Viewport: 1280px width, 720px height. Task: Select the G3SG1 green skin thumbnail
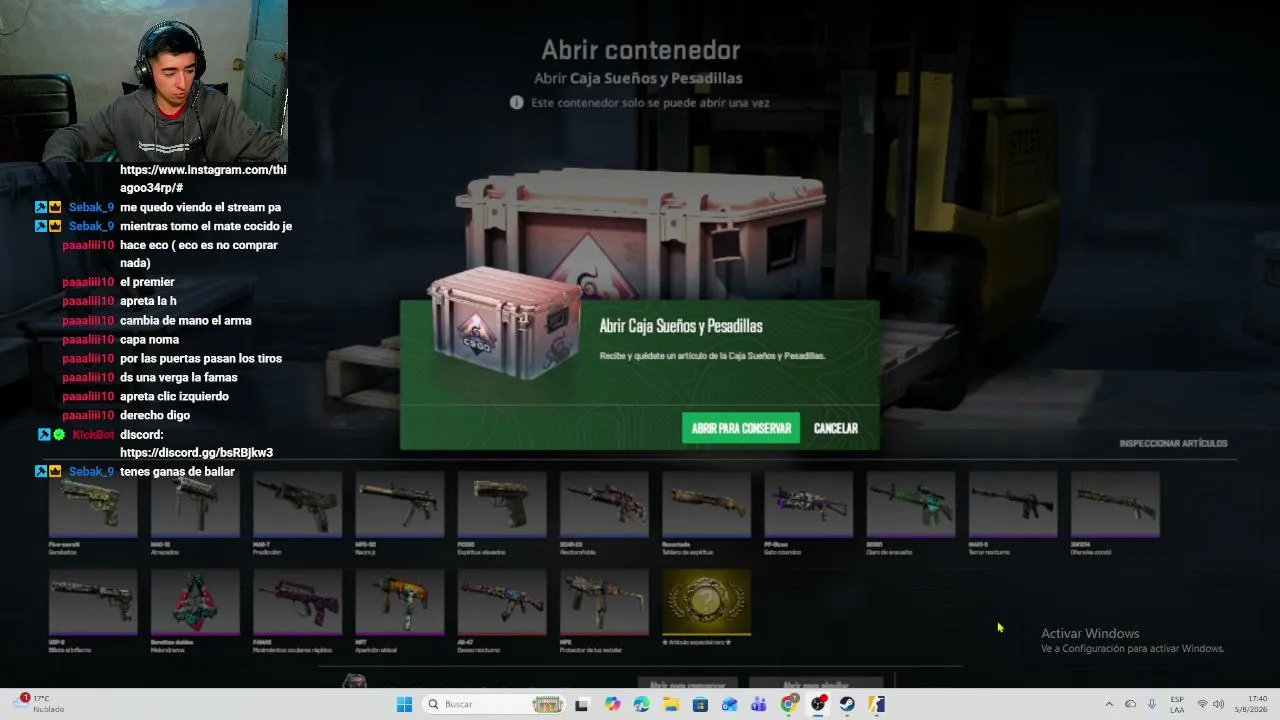tap(910, 505)
